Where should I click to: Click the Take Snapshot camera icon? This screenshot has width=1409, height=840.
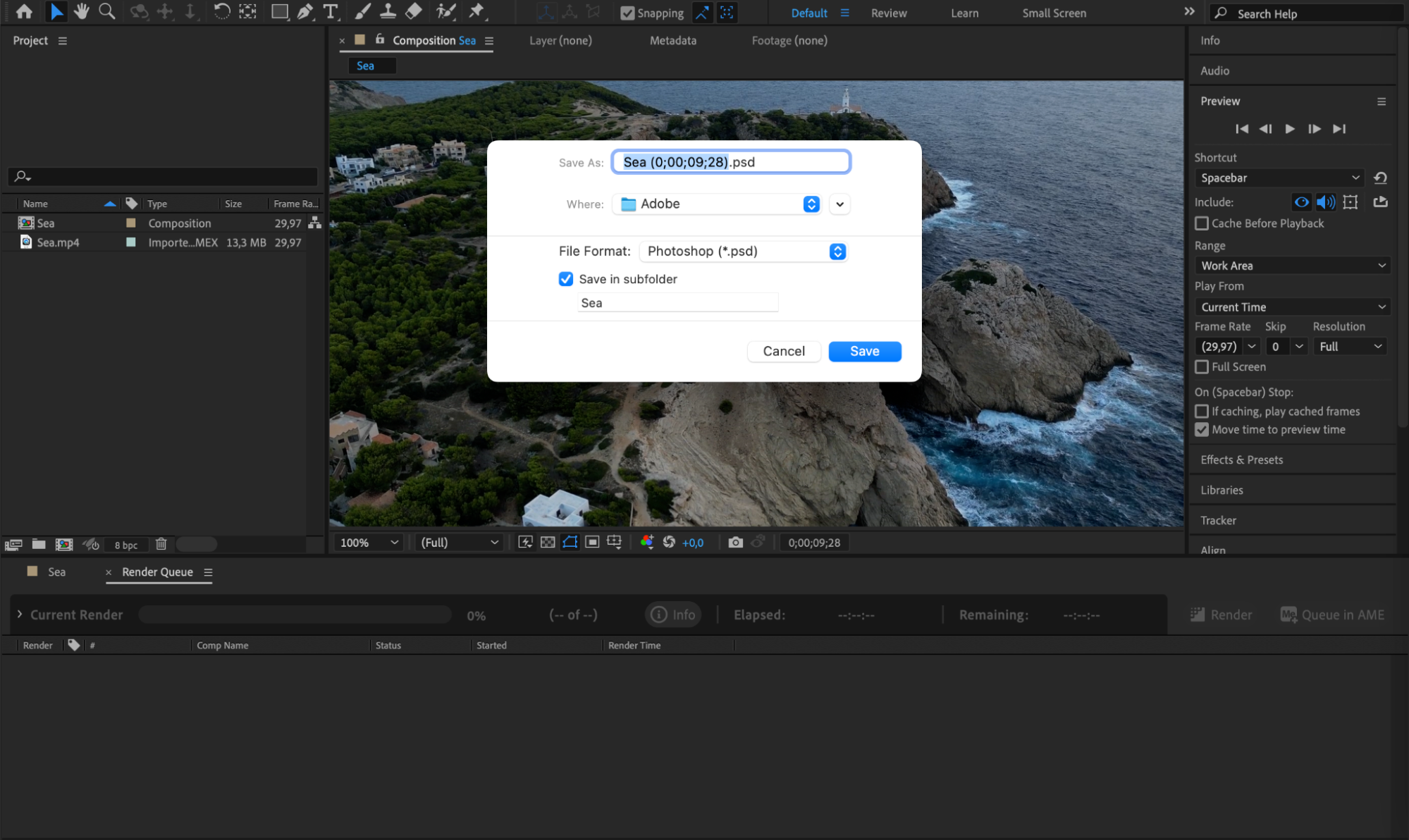pos(735,542)
